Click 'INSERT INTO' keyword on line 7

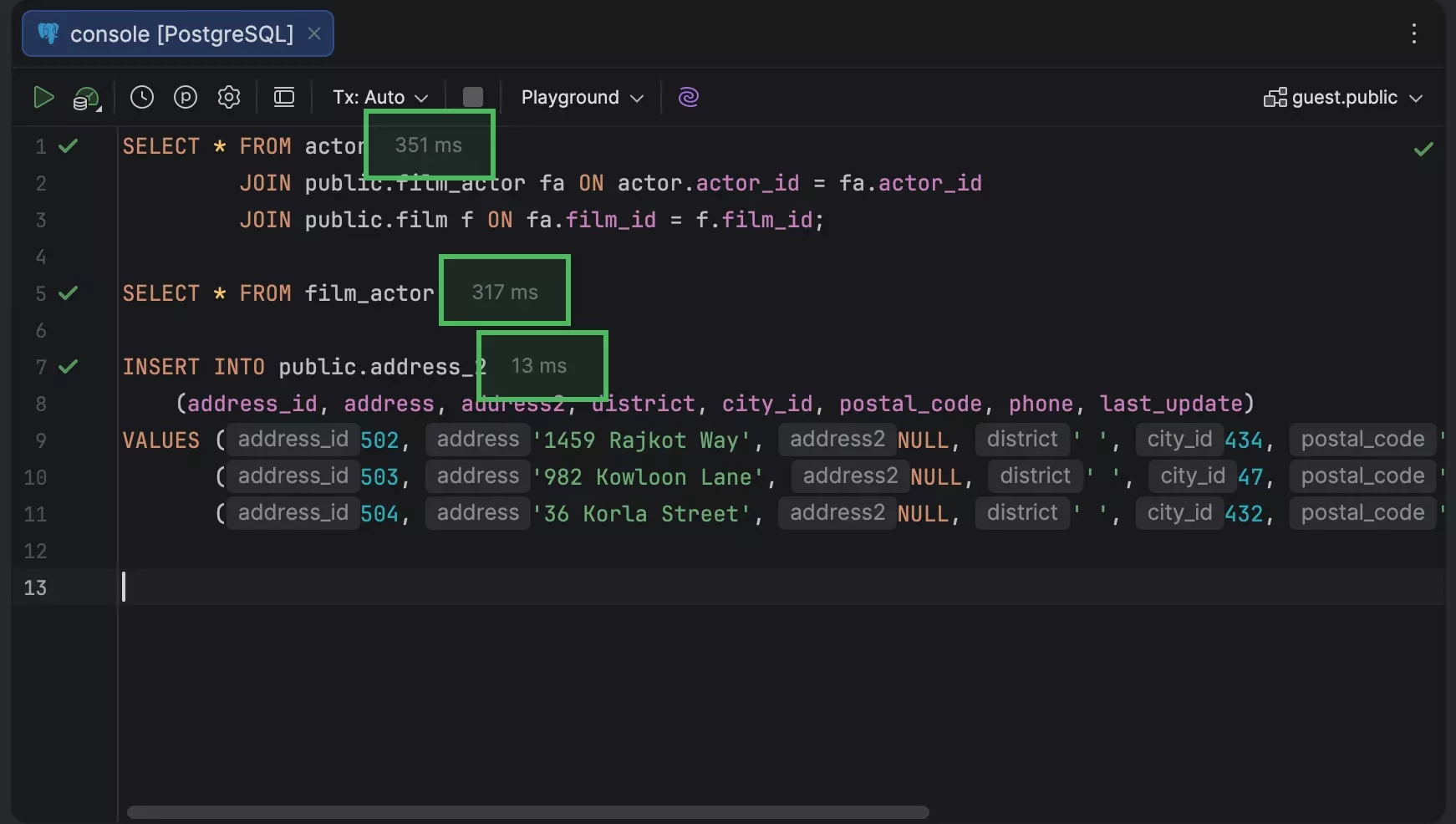click(194, 367)
